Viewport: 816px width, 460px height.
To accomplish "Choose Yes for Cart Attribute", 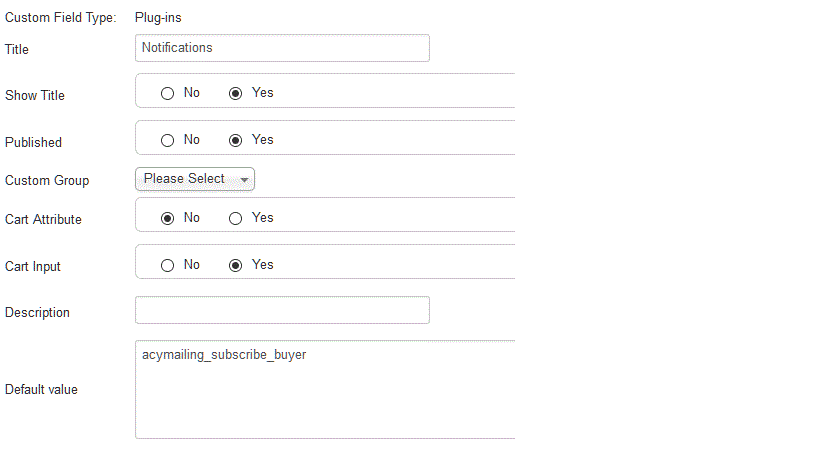I will 236,218.
